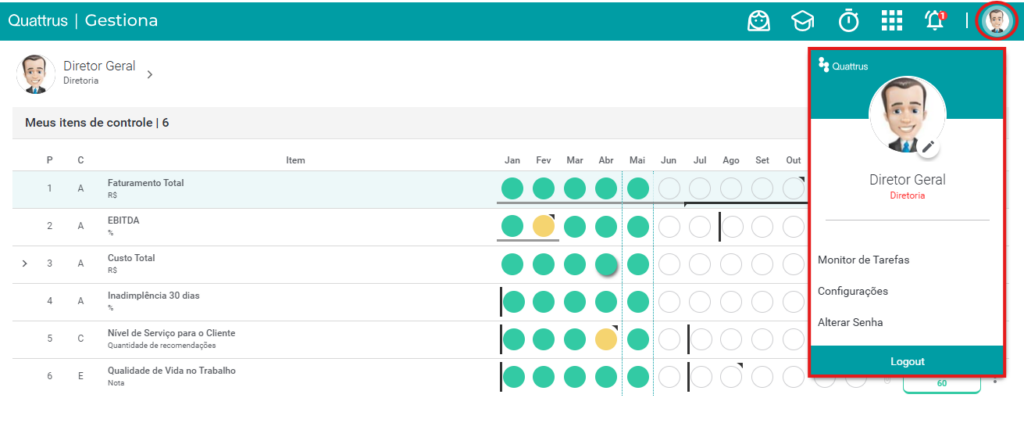Image resolution: width=1024 pixels, height=423 pixels.
Task: Click the graduation cap training icon
Action: (x=803, y=21)
